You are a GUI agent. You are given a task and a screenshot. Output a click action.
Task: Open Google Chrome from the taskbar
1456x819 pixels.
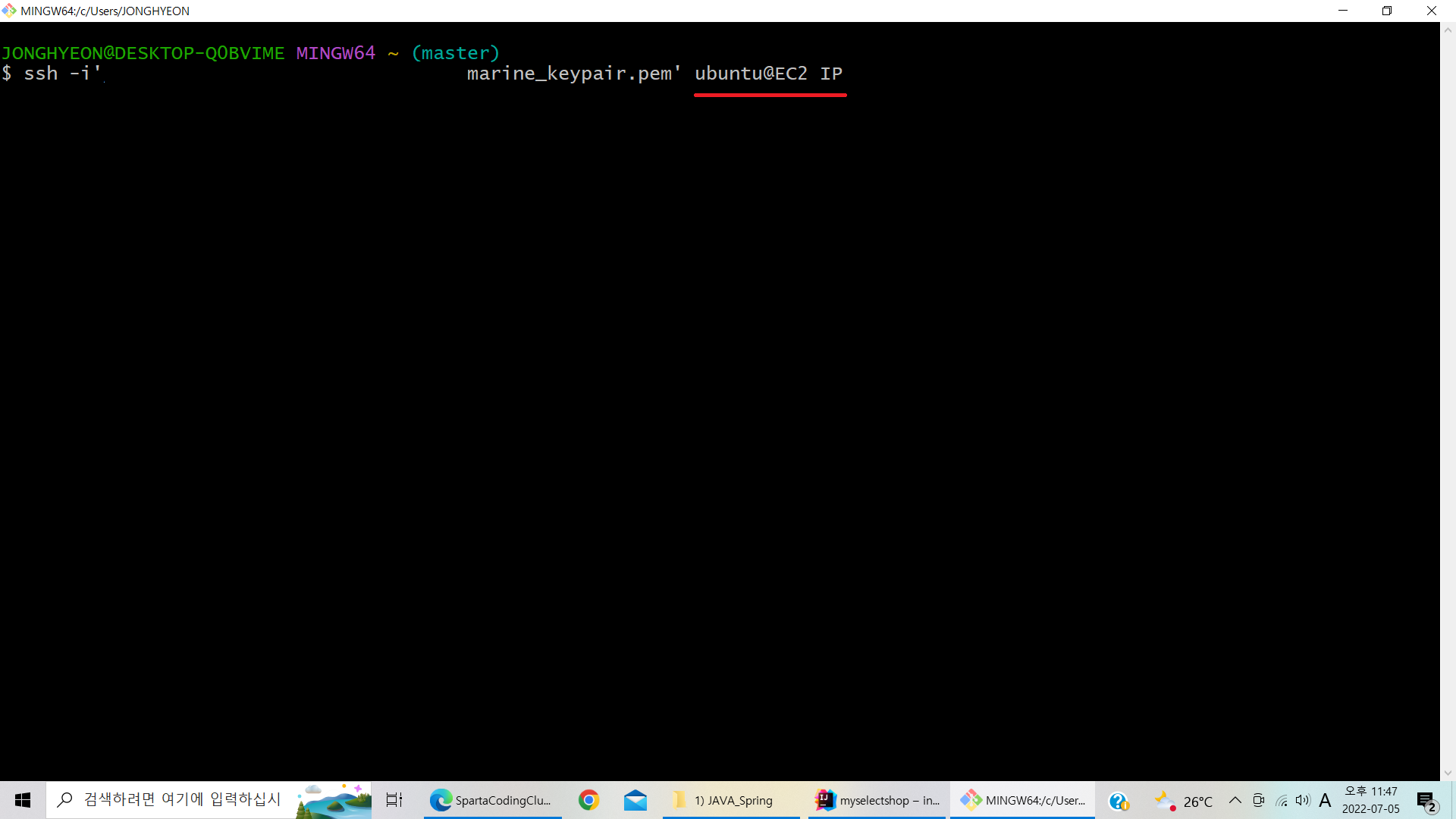tap(588, 800)
